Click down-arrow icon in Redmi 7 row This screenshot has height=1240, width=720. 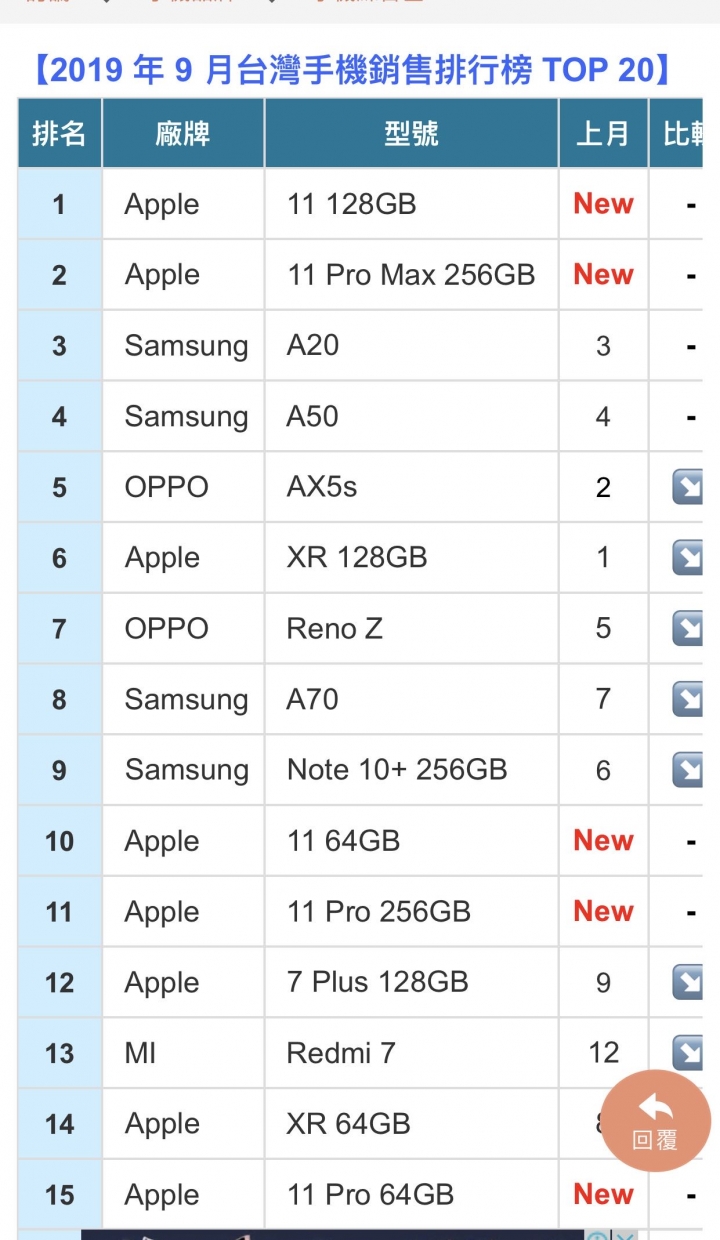coord(688,1053)
